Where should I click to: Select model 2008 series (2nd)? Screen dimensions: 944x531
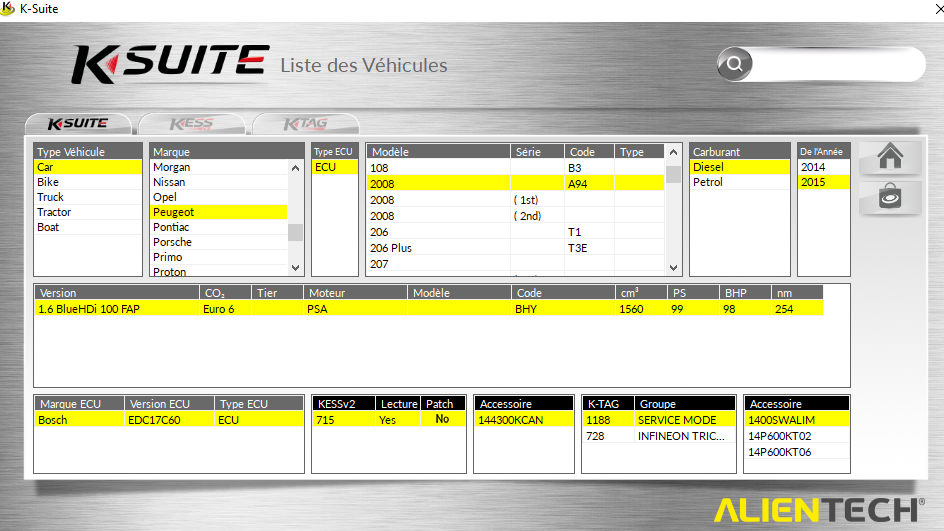[515, 216]
